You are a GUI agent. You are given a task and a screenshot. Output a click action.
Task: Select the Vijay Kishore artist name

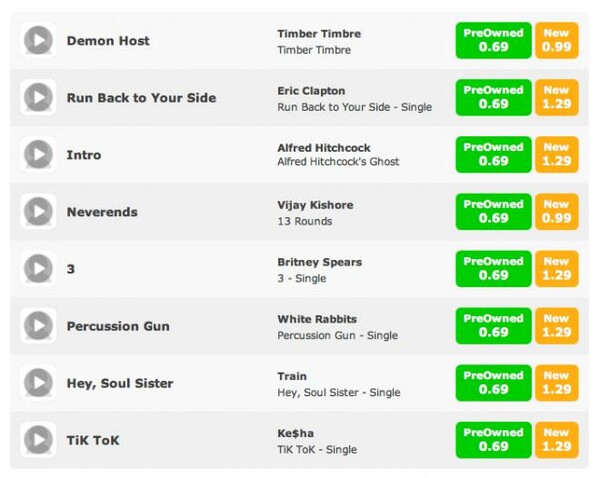point(315,205)
